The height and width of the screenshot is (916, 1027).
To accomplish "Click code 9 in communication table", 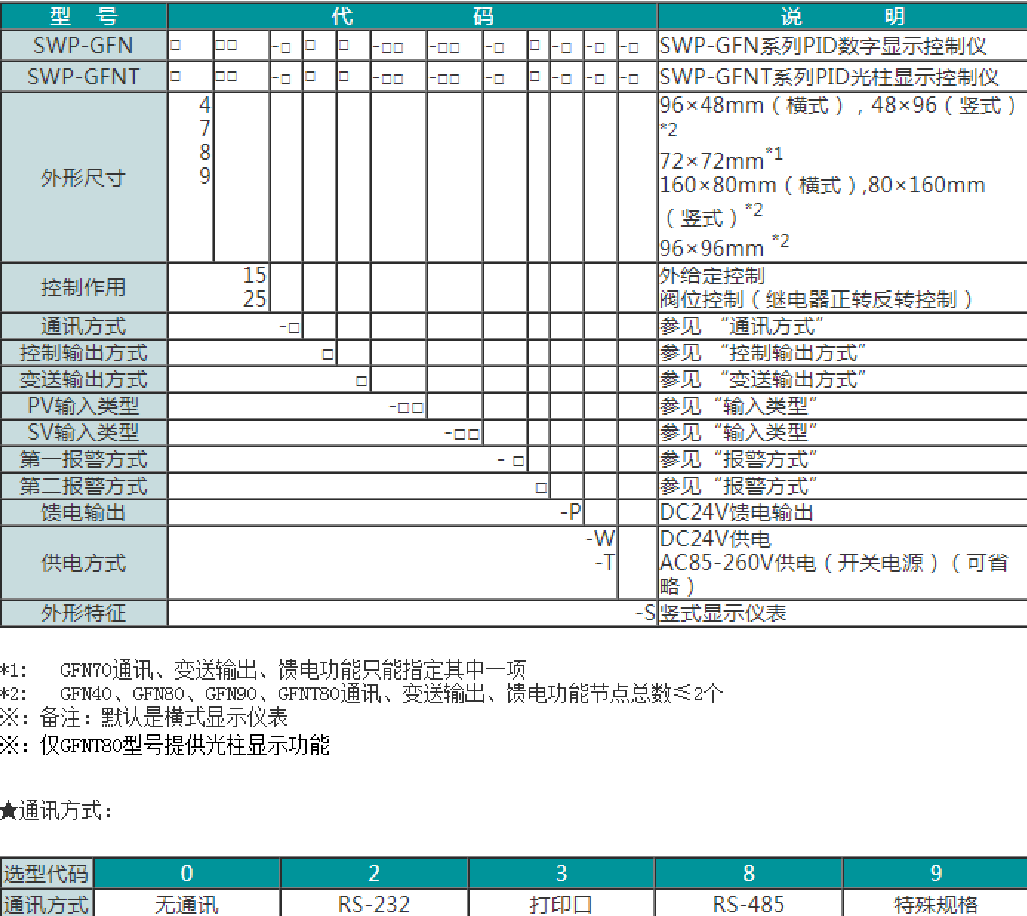I will (935, 873).
